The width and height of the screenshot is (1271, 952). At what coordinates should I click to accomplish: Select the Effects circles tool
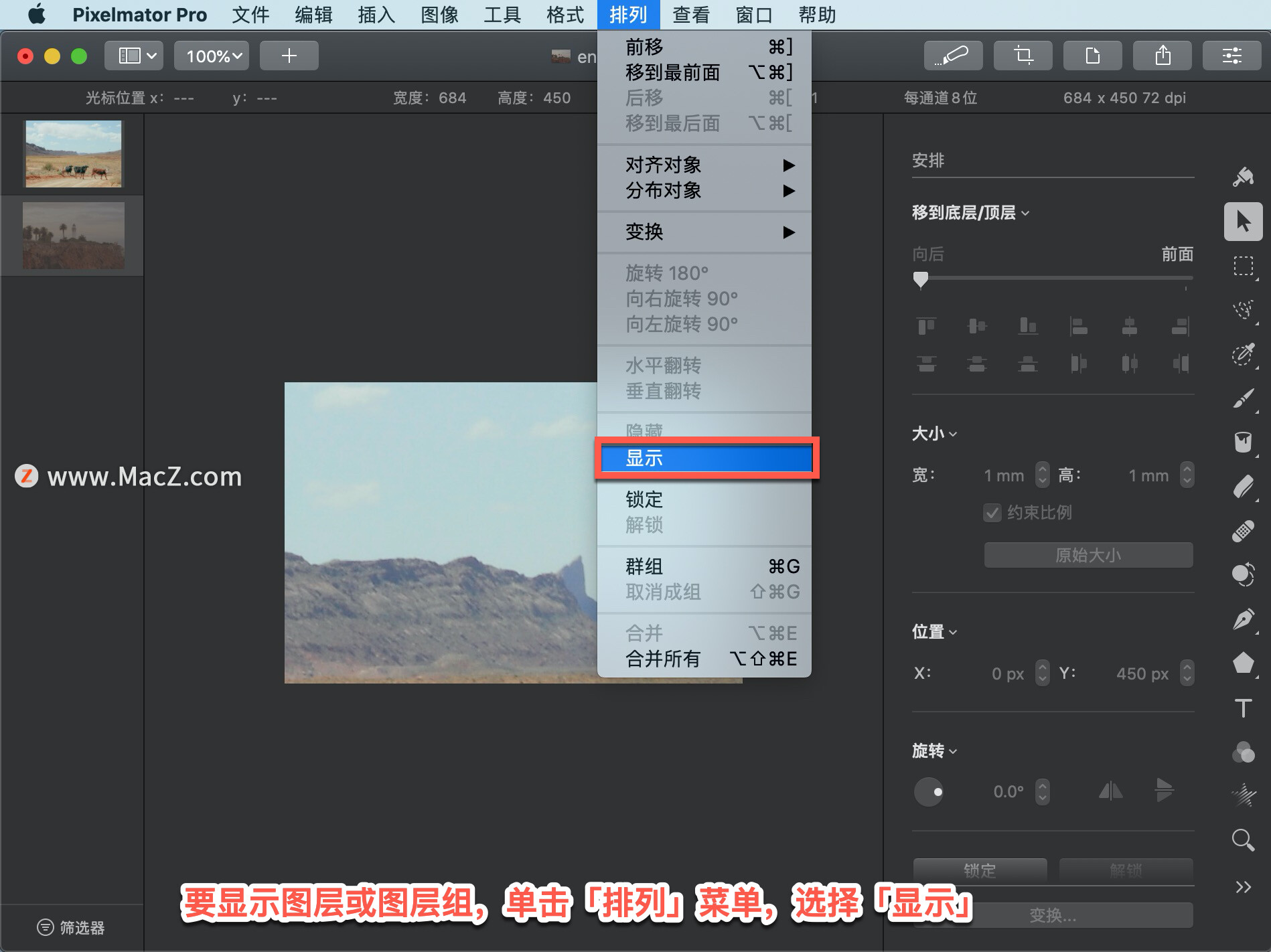[x=1243, y=752]
